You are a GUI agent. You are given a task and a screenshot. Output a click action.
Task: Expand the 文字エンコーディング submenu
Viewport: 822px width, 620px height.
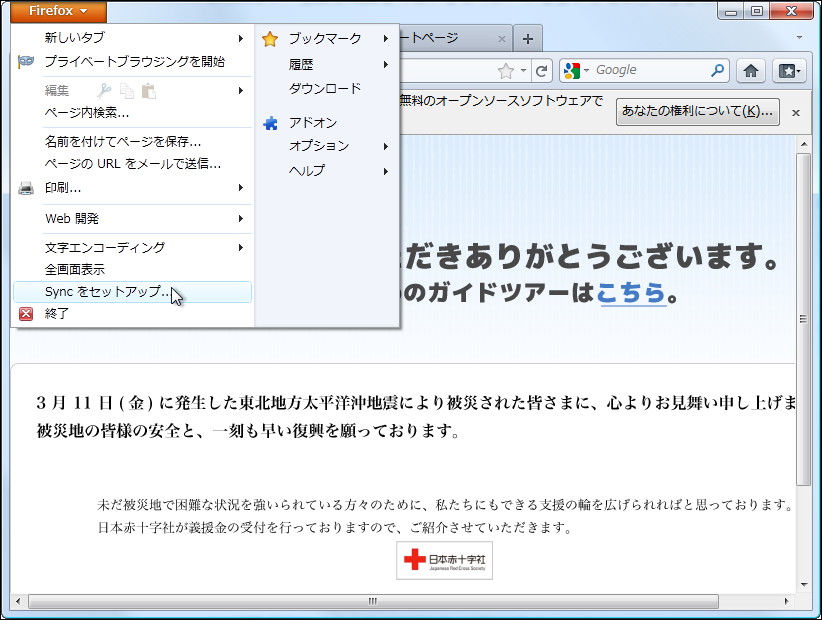103,246
